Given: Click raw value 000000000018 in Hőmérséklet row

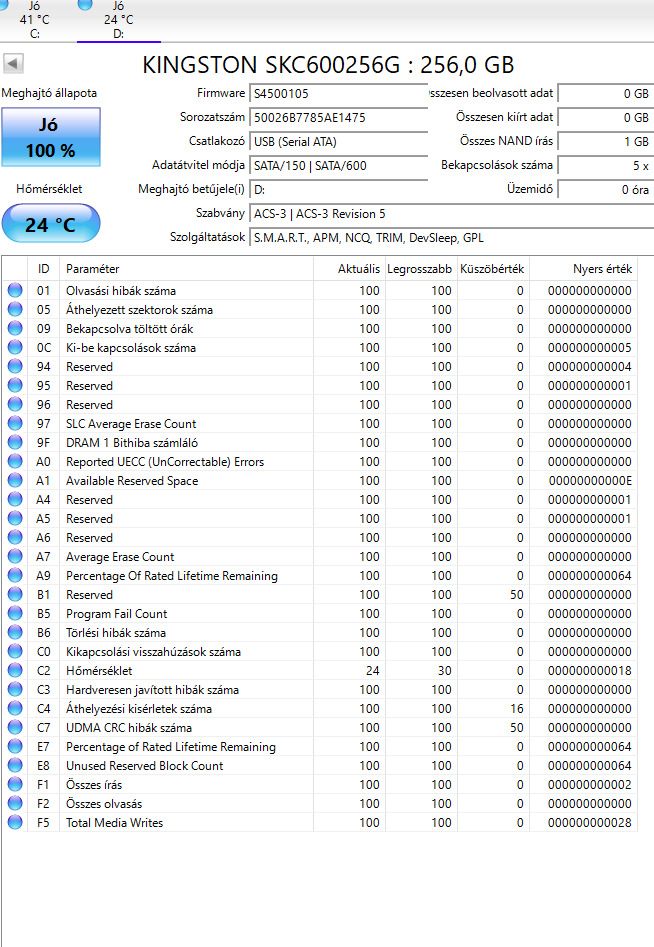Looking at the screenshot, I should tap(590, 670).
